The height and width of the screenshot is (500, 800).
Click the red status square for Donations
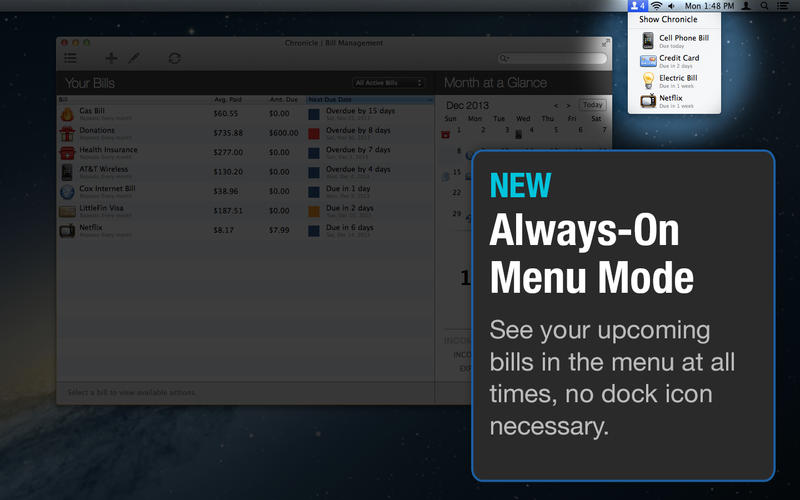click(314, 134)
